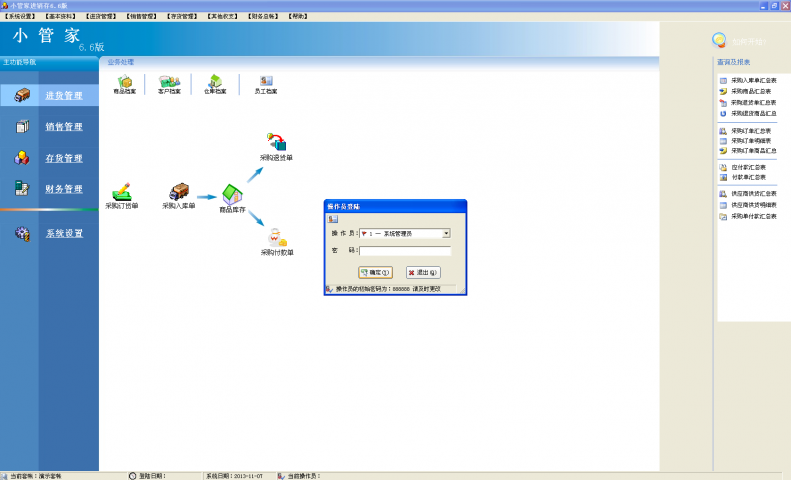Open the 应付款汇总表 report link
791x480 pixels.
pos(748,167)
